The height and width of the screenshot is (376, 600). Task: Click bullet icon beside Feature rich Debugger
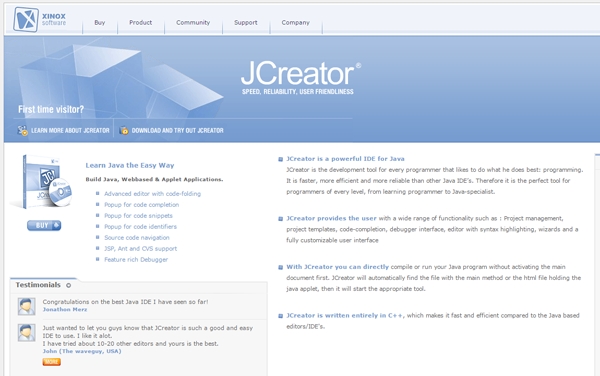tap(98, 259)
